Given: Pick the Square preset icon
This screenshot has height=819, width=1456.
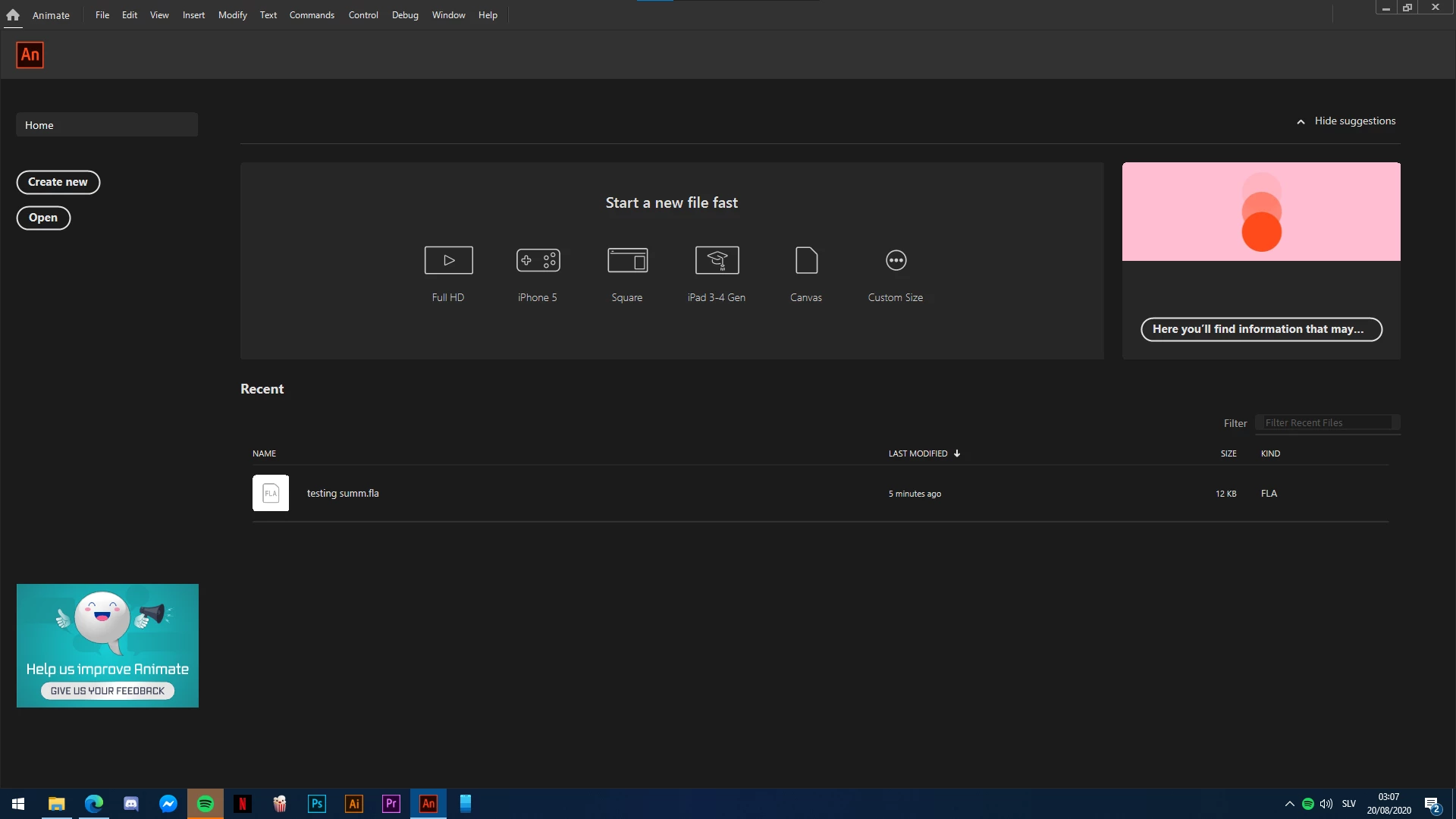Looking at the screenshot, I should tap(627, 260).
